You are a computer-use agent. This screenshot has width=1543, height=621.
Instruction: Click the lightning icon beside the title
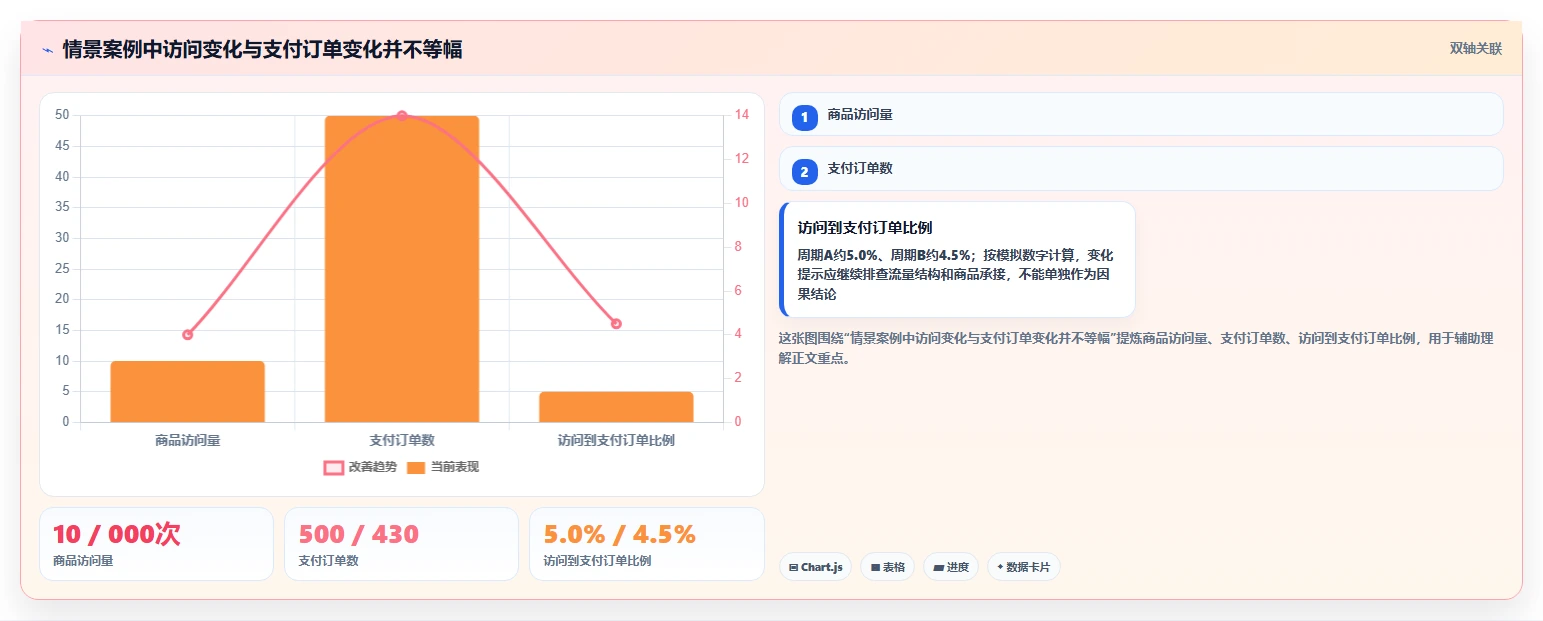[47, 49]
